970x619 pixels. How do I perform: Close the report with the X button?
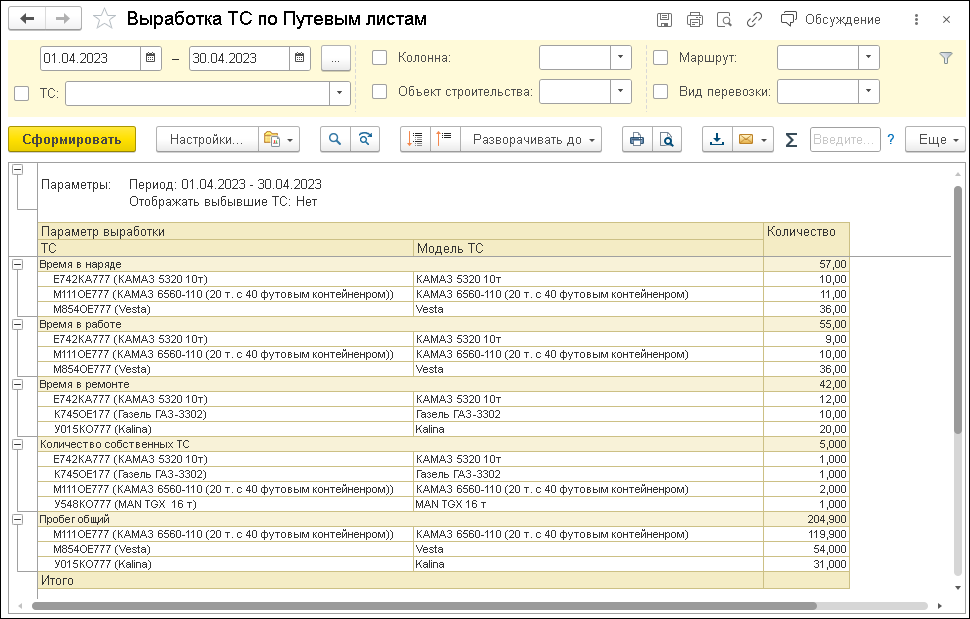(946, 20)
